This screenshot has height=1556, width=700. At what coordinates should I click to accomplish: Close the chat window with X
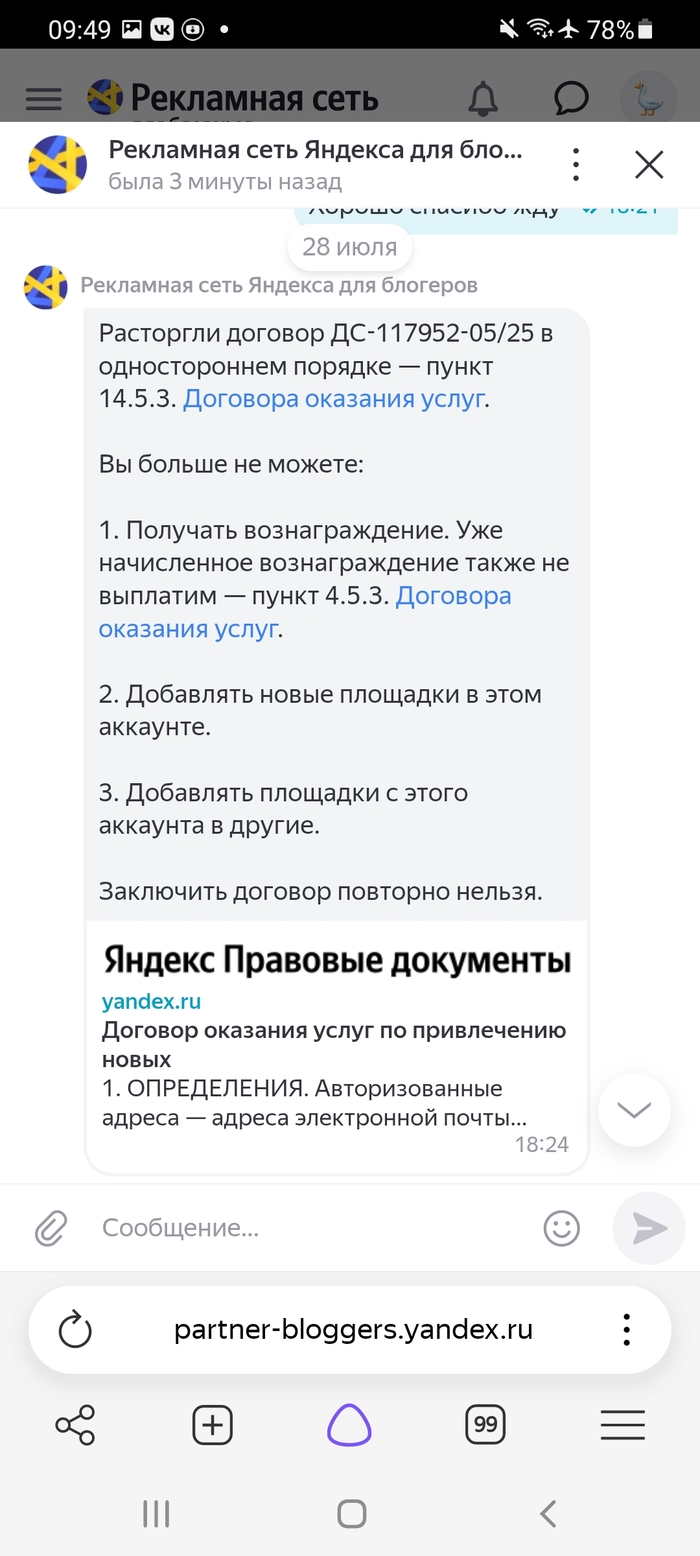click(649, 165)
